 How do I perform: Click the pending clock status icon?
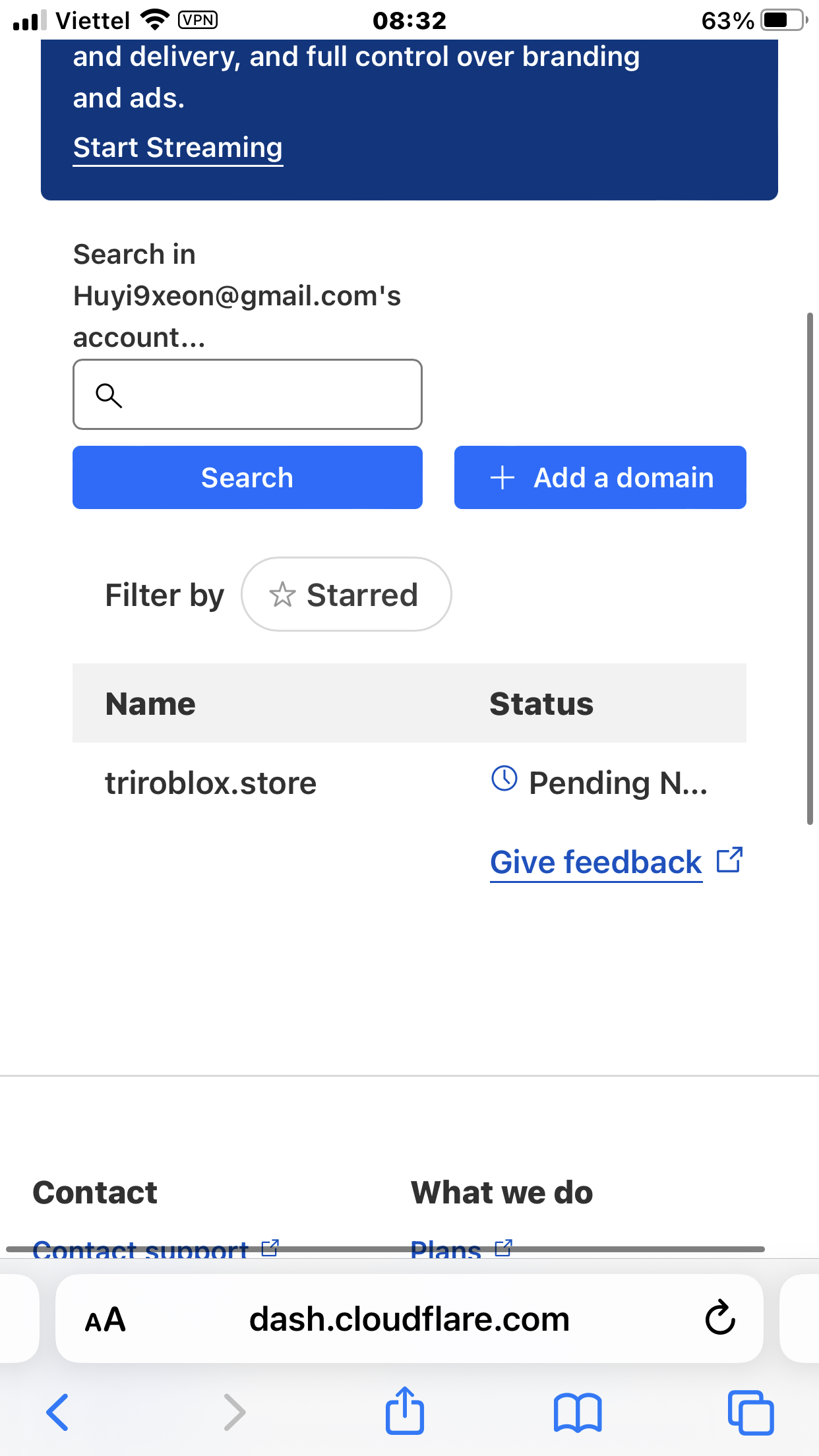coord(504,778)
